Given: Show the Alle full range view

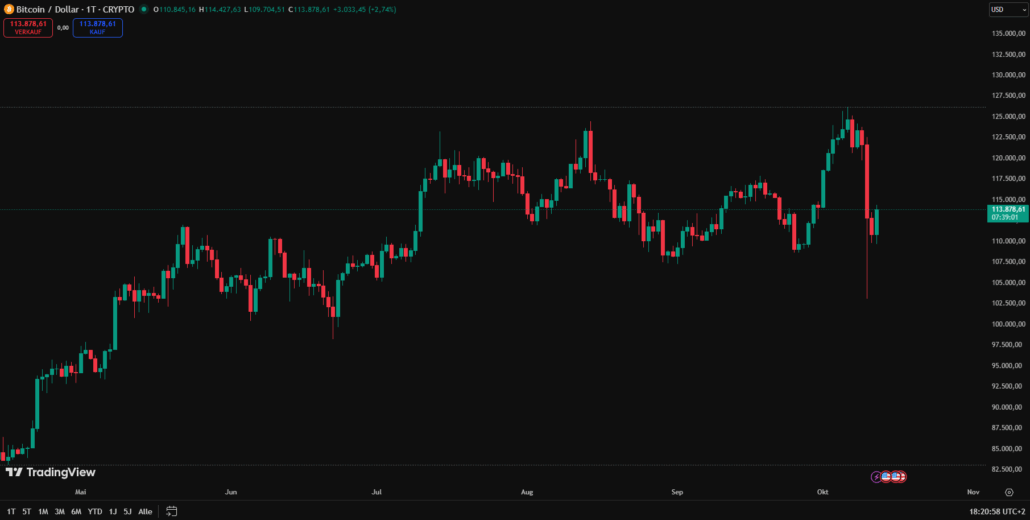Looking at the screenshot, I should (x=145, y=511).
